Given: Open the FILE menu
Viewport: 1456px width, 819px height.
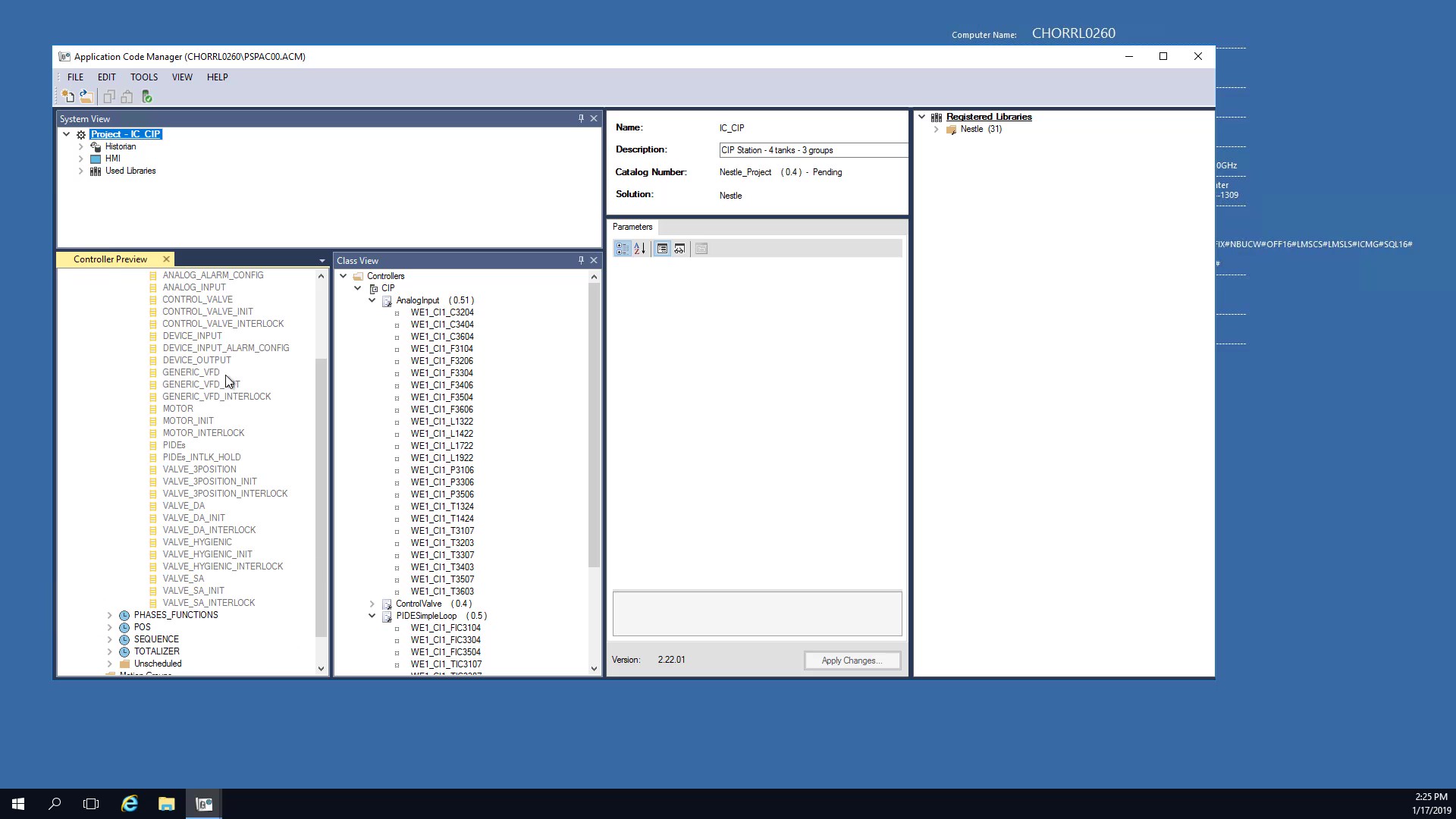Looking at the screenshot, I should [75, 77].
